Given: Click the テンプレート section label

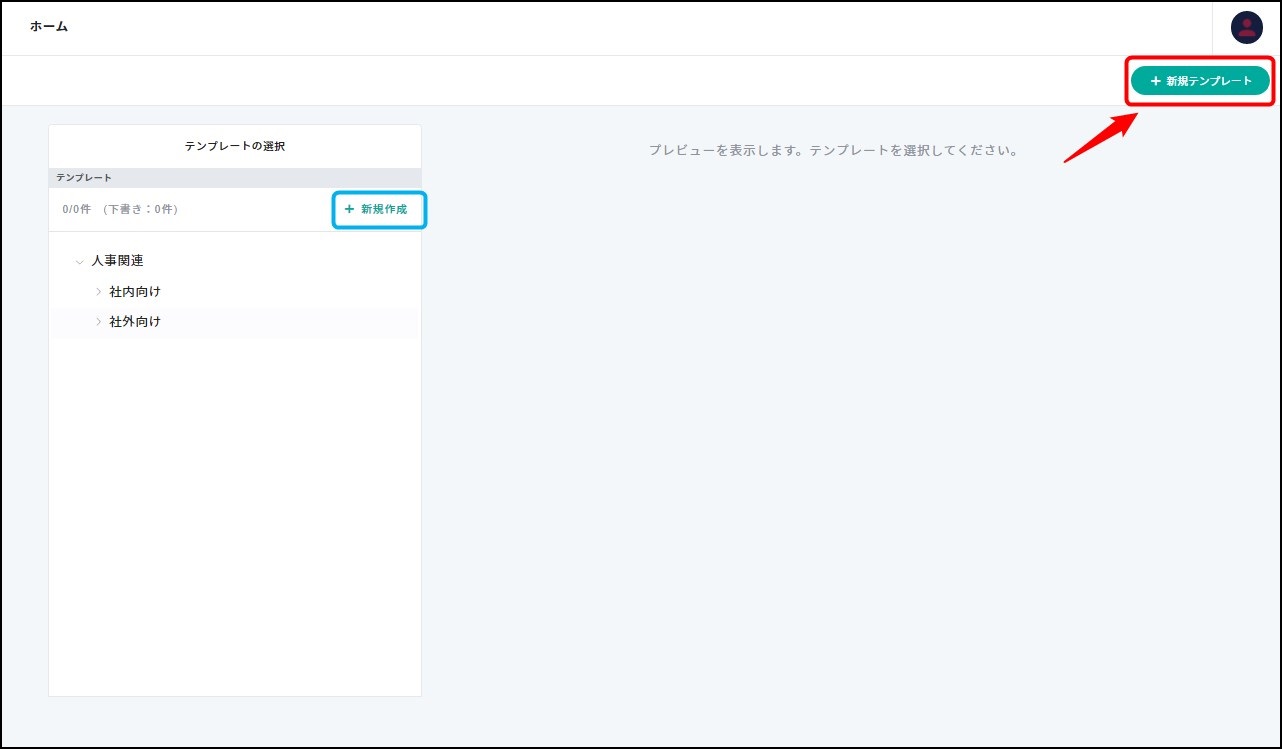Looking at the screenshot, I should 84,177.
